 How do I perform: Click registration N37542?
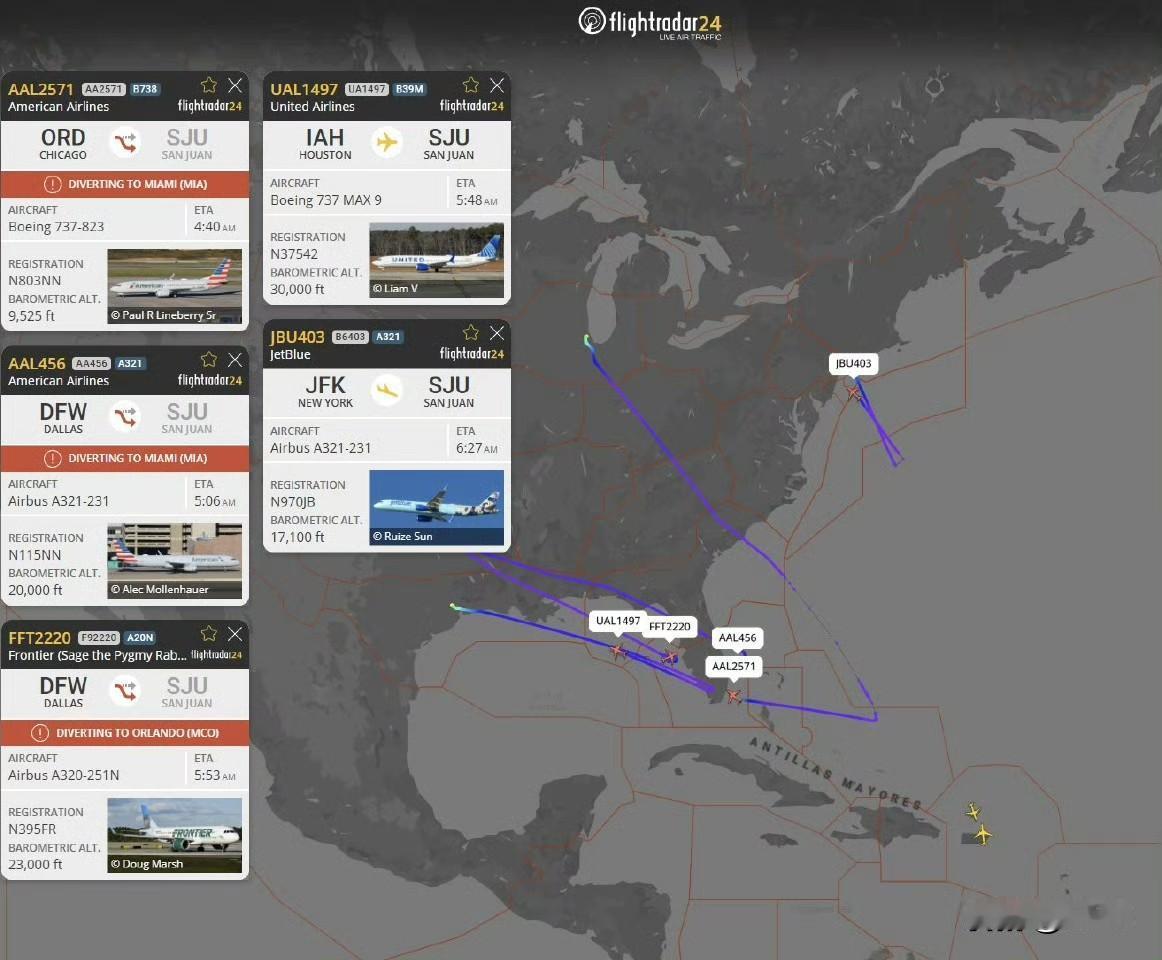pos(294,254)
